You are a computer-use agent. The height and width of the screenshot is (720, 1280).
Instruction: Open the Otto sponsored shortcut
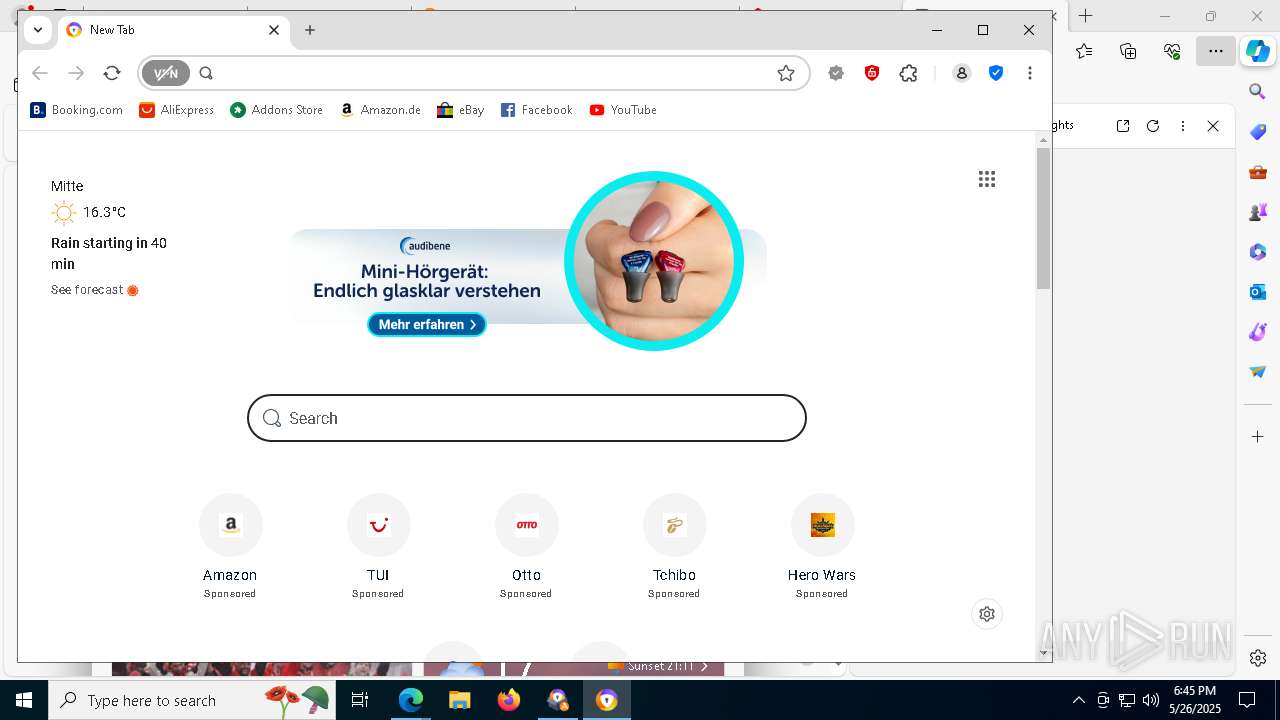(526, 546)
